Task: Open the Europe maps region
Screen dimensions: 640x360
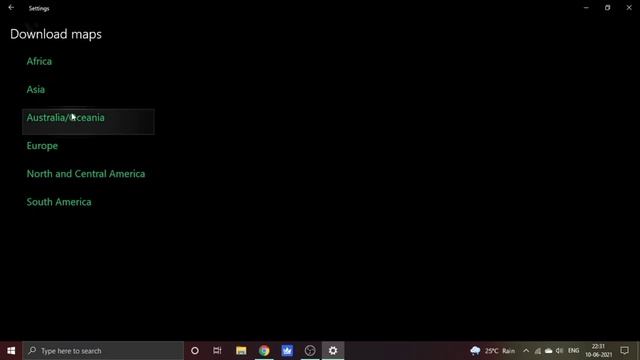Action: tap(42, 146)
